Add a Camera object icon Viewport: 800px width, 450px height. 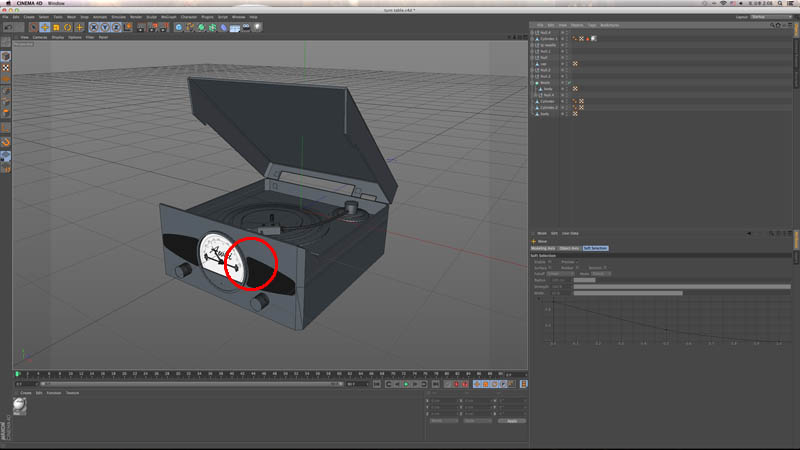pos(246,28)
